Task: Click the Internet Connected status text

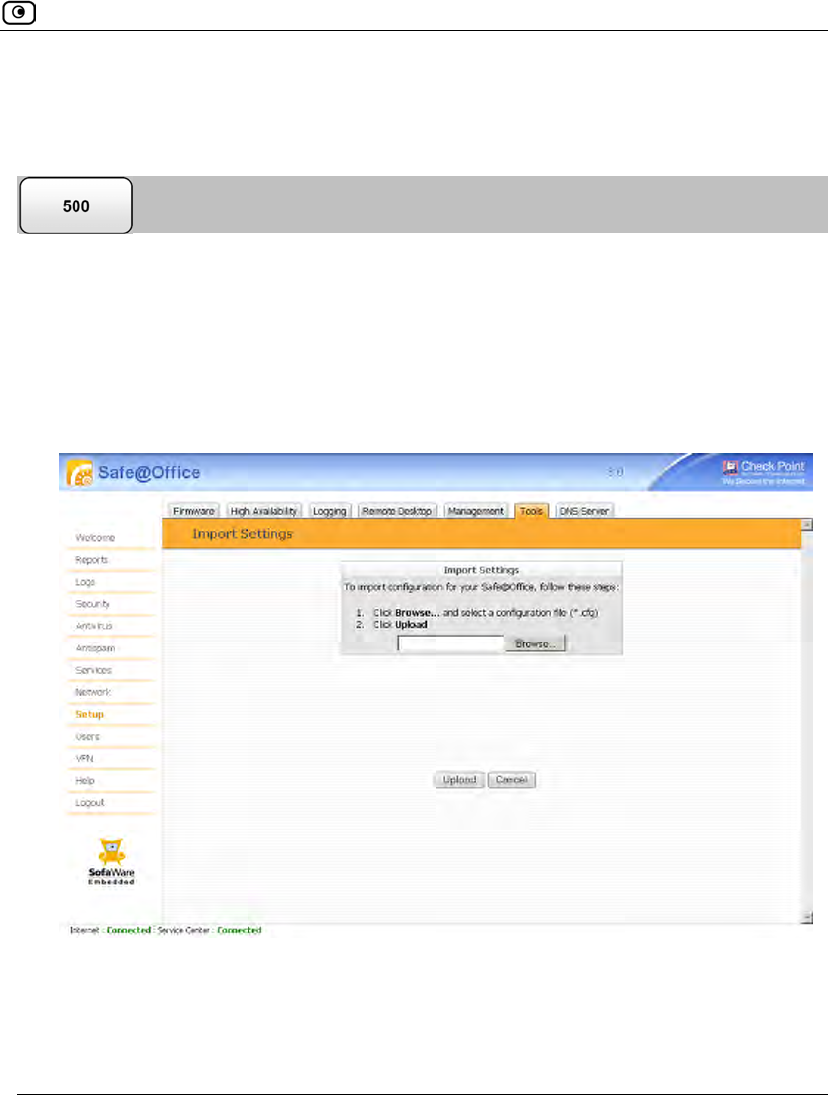Action: tap(110, 930)
